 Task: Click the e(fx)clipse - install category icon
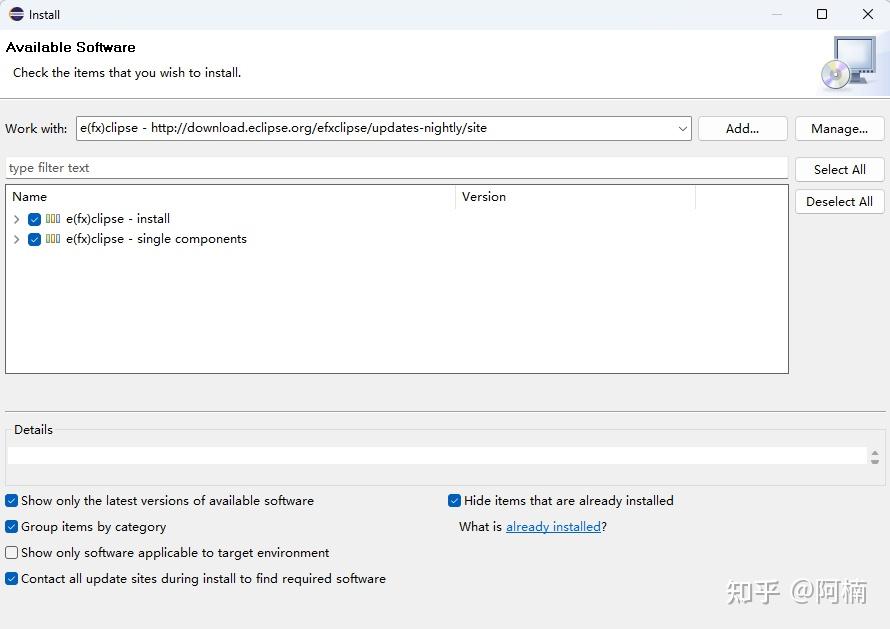[53, 219]
